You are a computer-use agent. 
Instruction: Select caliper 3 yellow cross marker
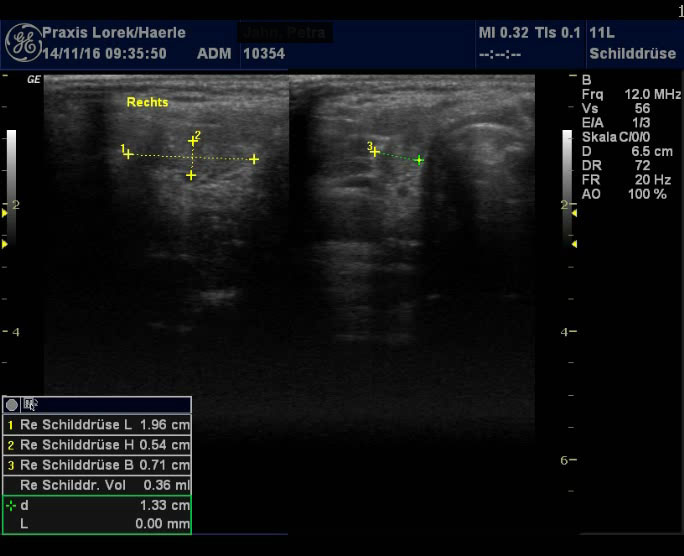pos(375,152)
